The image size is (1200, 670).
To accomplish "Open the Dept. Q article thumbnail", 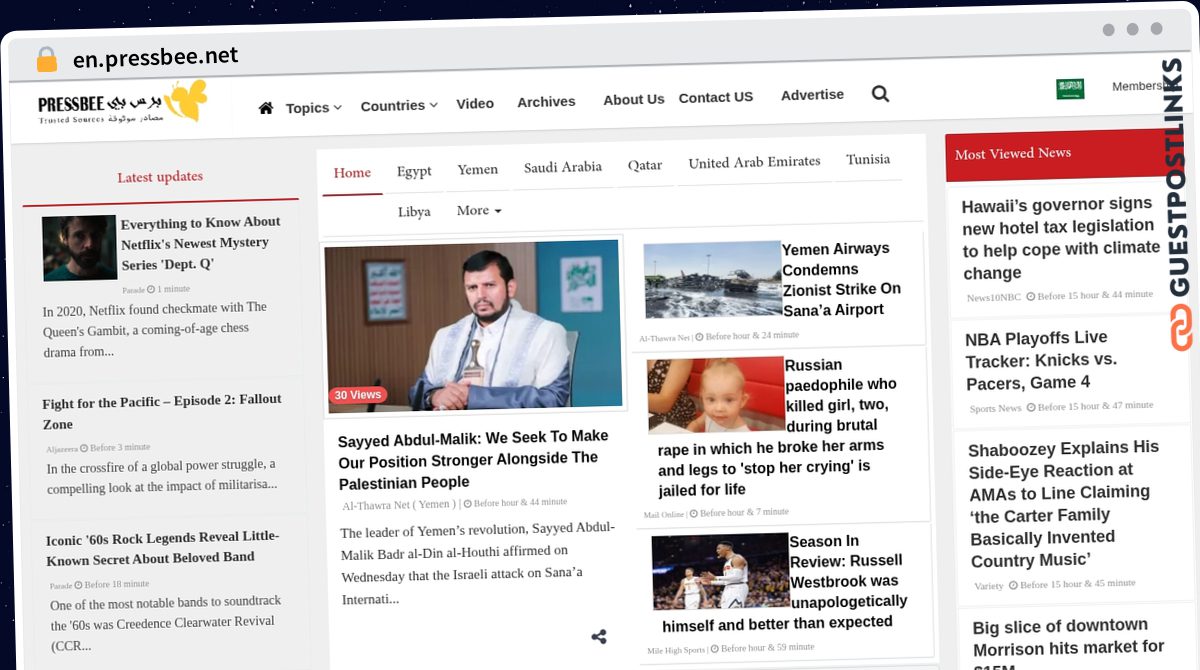I will click(x=79, y=248).
